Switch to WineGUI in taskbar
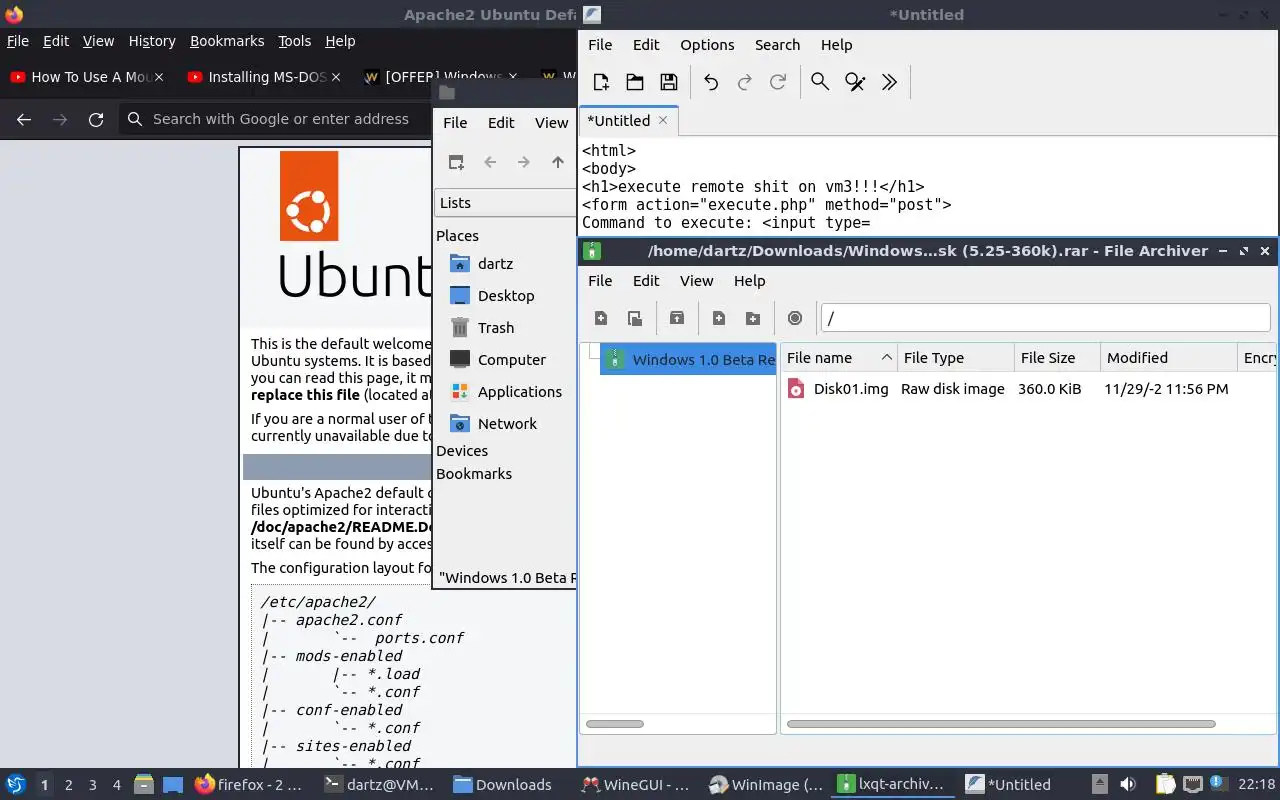The height and width of the screenshot is (800, 1280). point(636,785)
